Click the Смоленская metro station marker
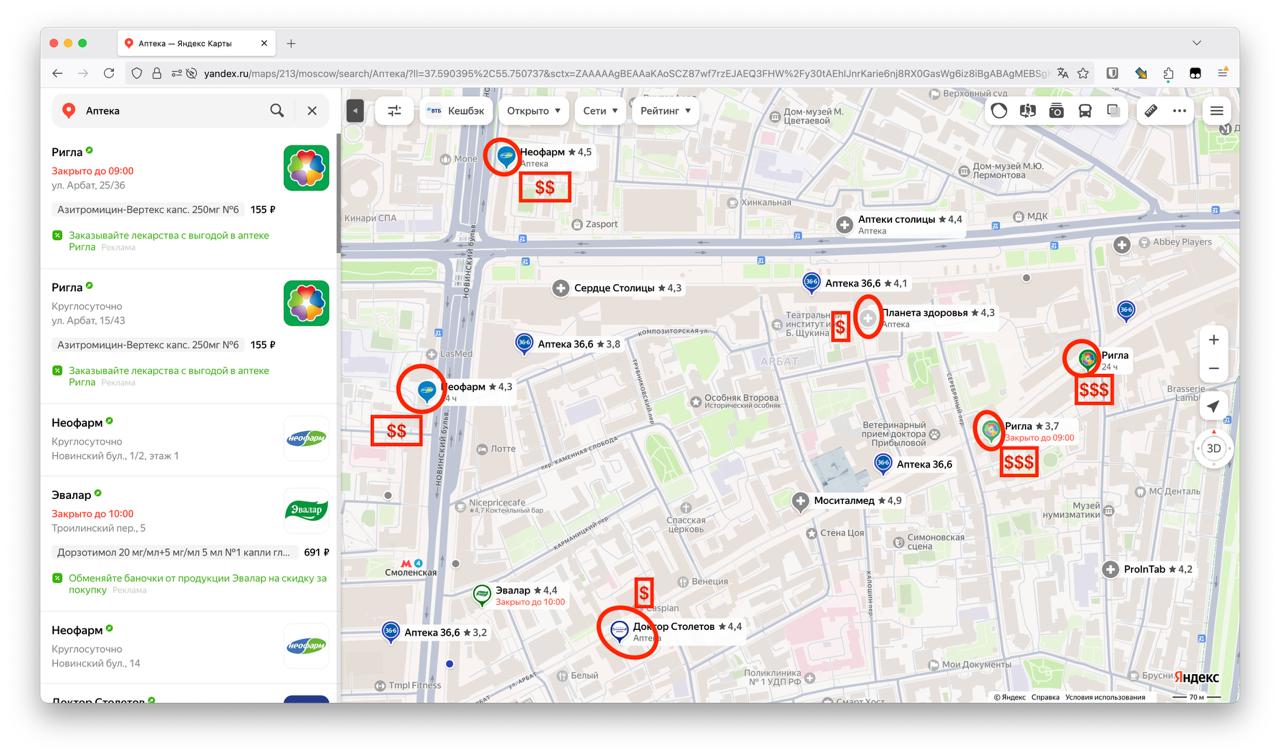 click(x=411, y=567)
